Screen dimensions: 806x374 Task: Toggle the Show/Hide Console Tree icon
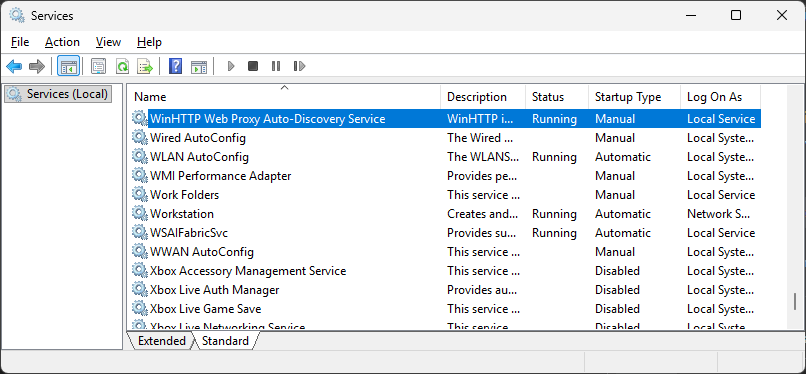[x=68, y=66]
